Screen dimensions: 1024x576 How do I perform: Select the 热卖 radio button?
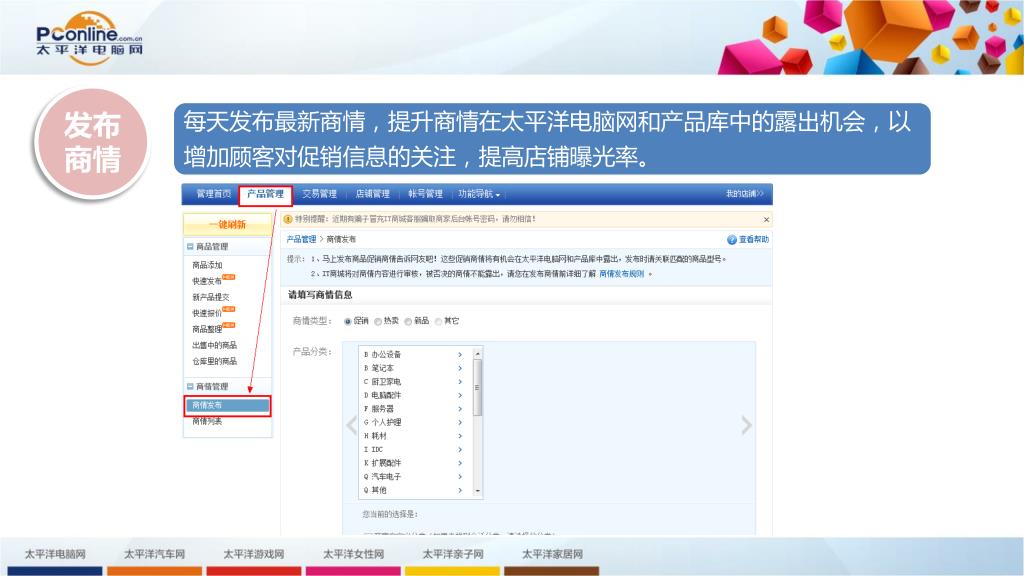378,321
